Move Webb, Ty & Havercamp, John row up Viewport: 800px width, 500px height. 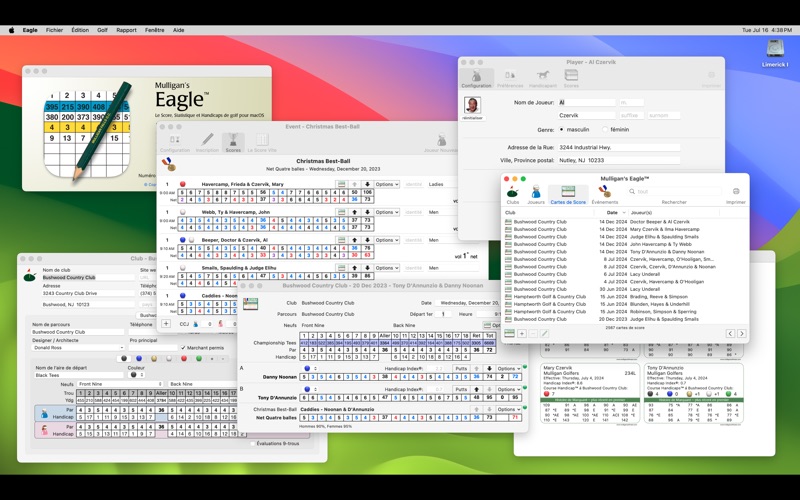355,212
